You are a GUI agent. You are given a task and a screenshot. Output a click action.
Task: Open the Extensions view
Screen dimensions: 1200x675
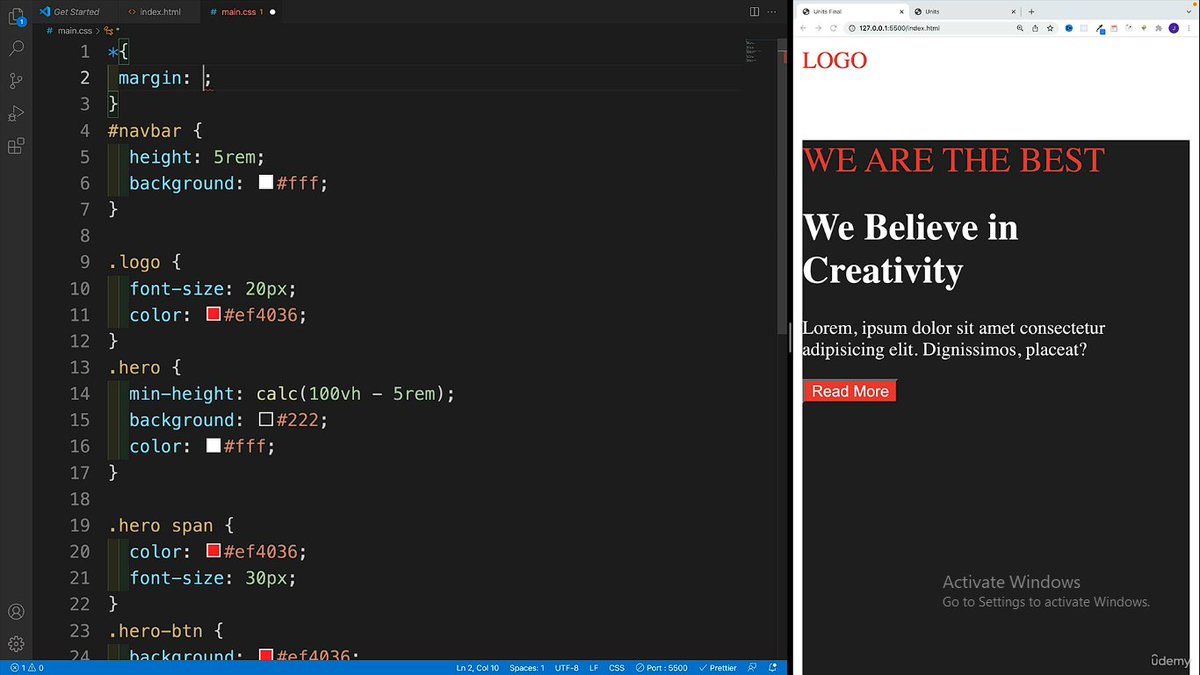(x=16, y=146)
